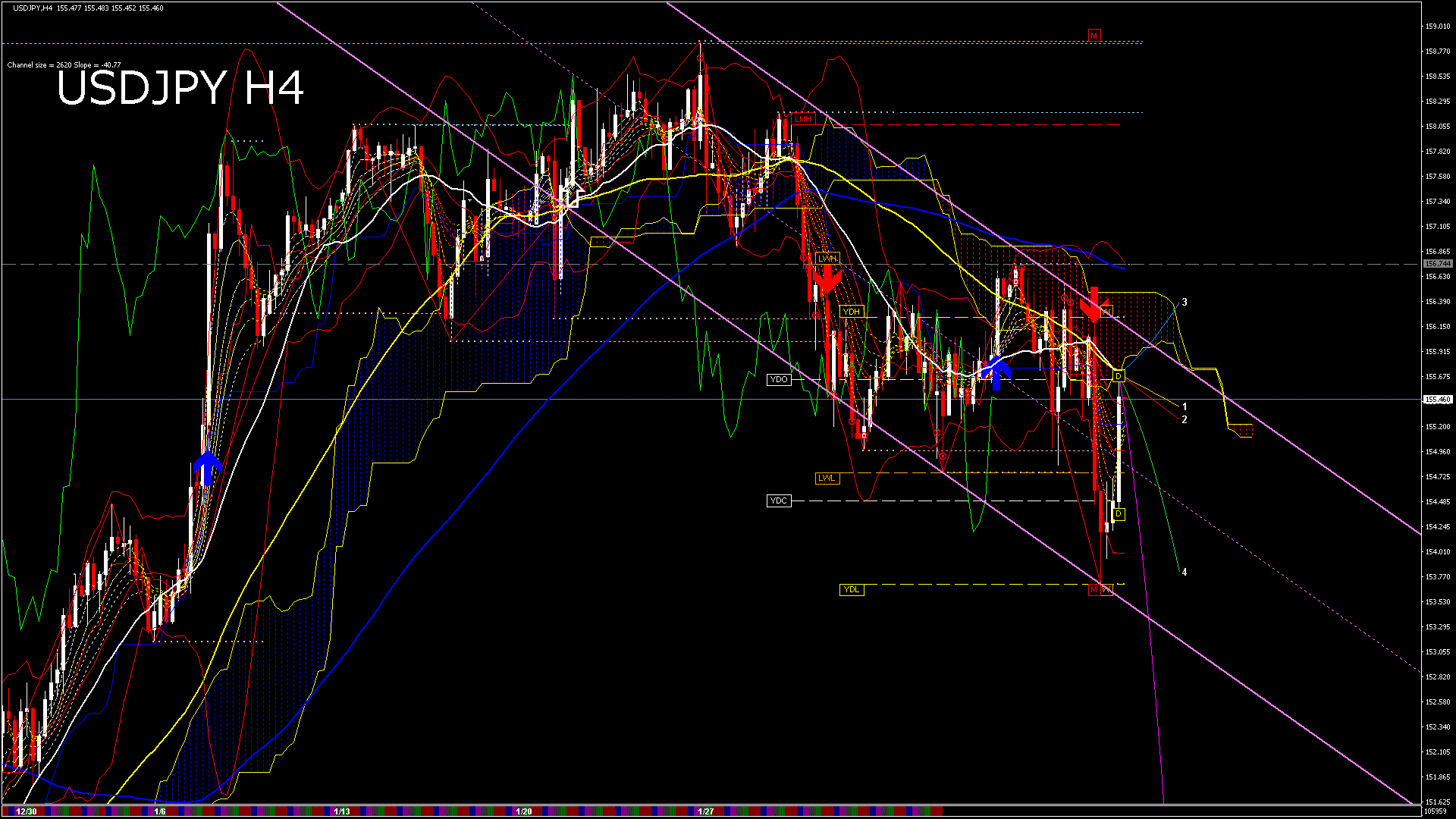Click the highlighted 156.744 price tag
Viewport: 1456px width, 819px height.
(1438, 264)
